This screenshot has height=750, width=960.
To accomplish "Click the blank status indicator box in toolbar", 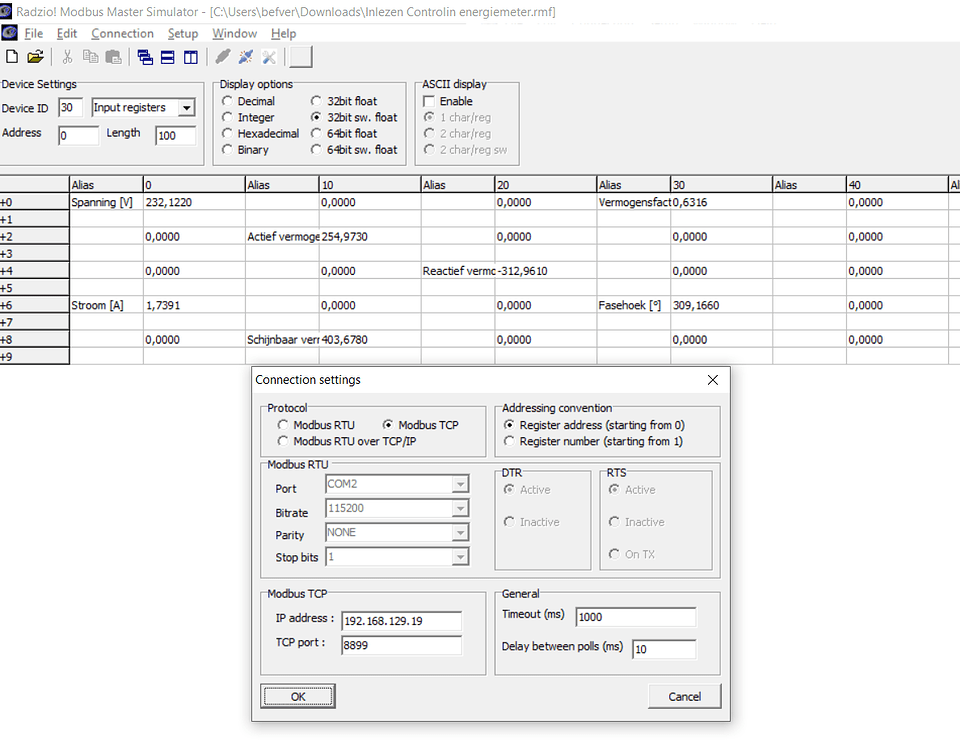I will pos(301,57).
